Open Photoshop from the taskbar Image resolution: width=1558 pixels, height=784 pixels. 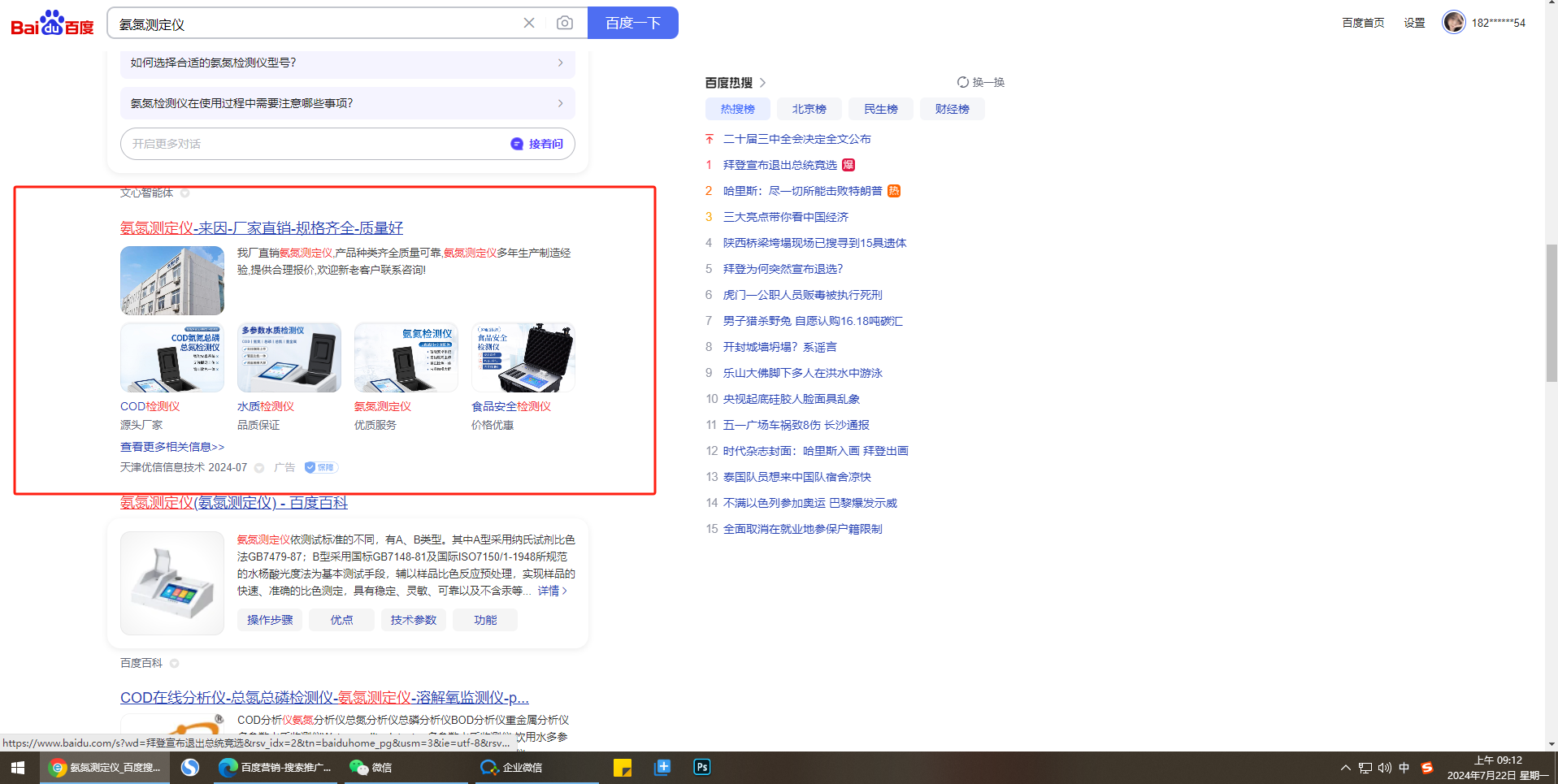click(x=702, y=767)
